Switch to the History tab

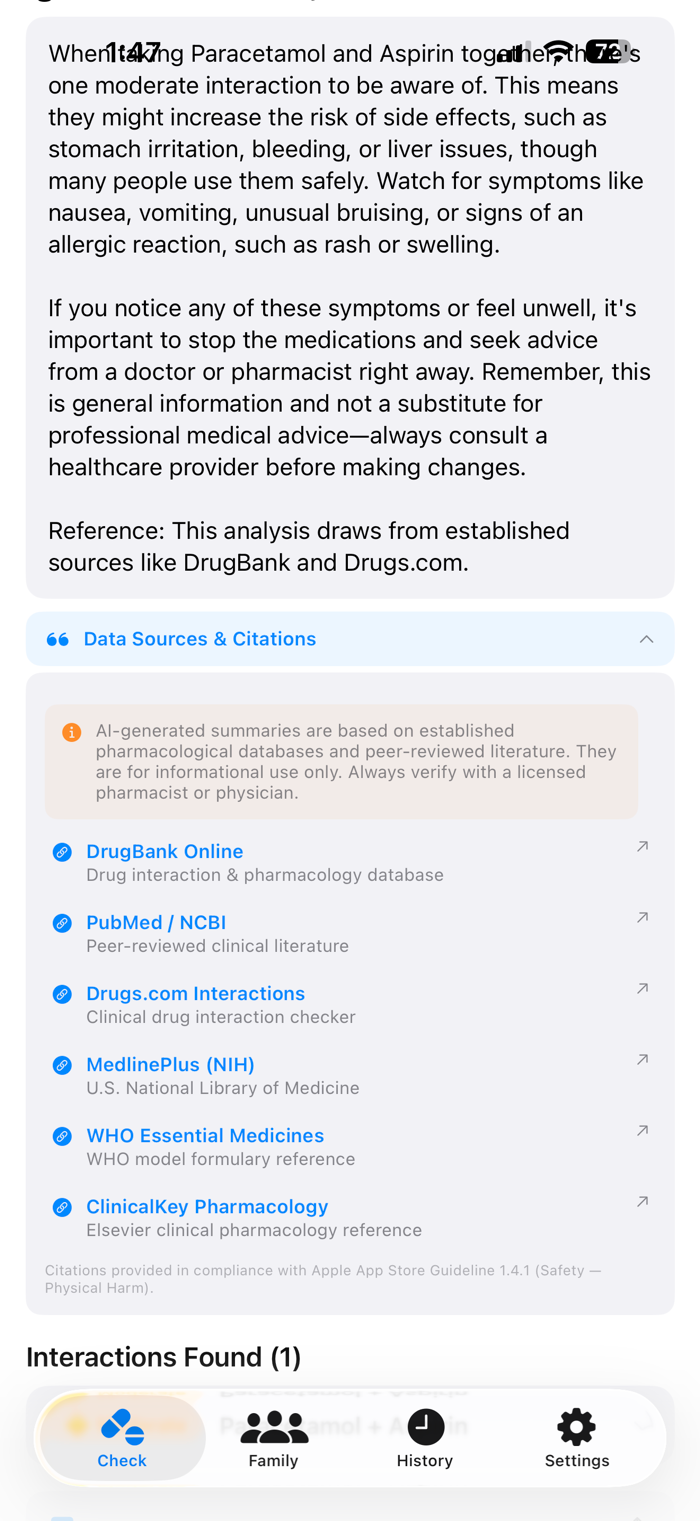pyautogui.click(x=425, y=1438)
